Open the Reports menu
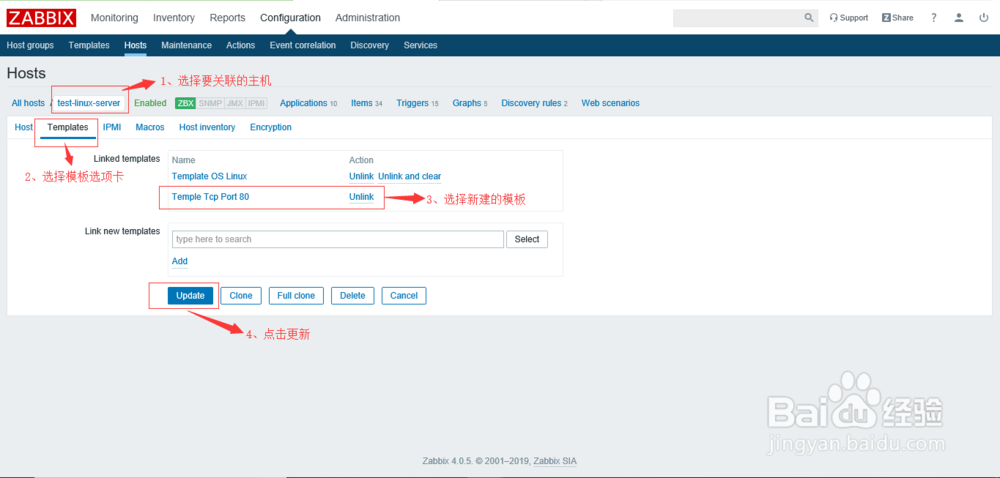The image size is (1000, 478). coord(228,18)
